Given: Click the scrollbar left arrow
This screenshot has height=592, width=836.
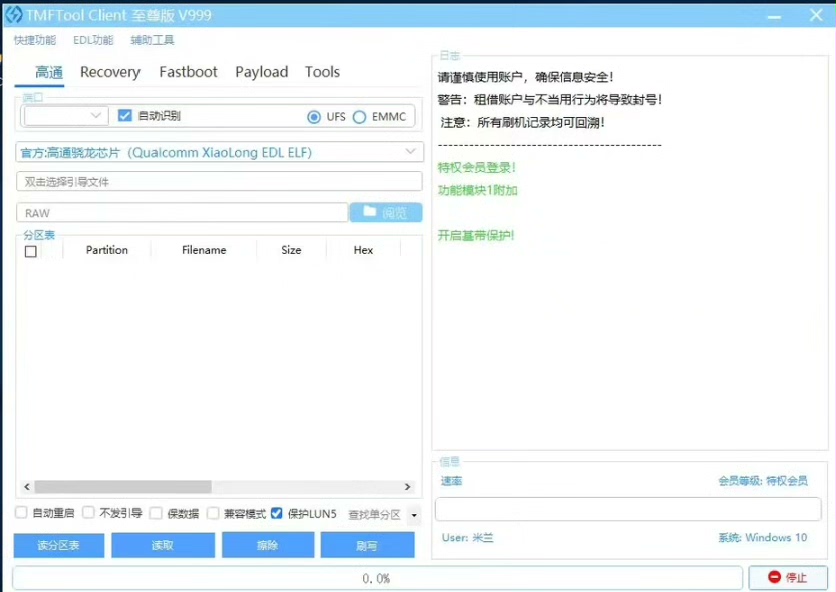Looking at the screenshot, I should 27,486.
